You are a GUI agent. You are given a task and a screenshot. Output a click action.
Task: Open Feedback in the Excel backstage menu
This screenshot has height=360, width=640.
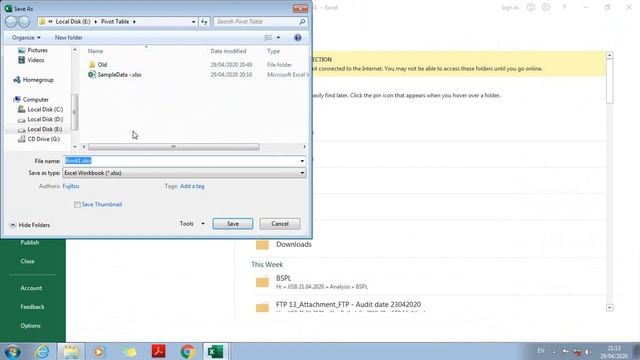[x=32, y=307]
